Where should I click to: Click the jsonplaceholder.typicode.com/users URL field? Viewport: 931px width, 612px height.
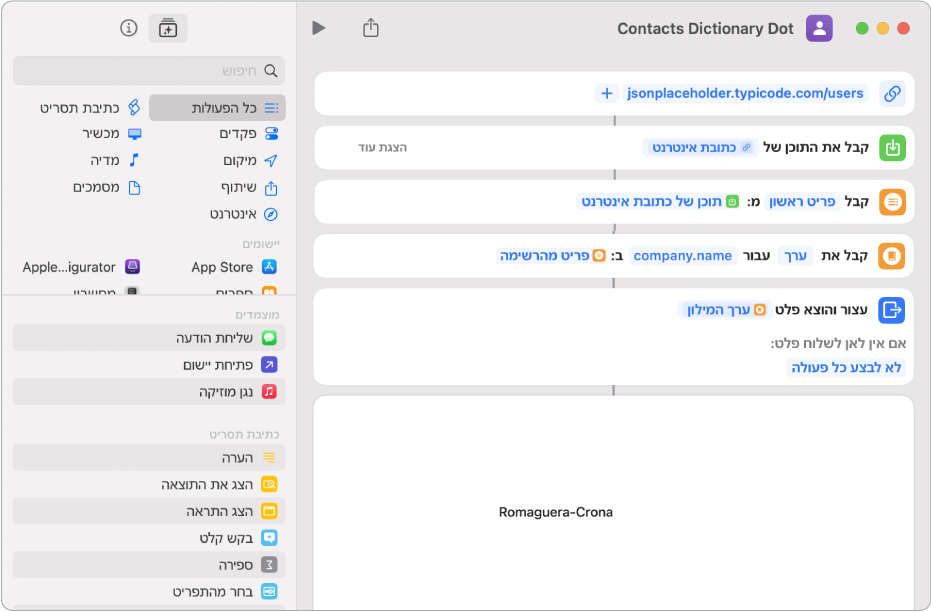pyautogui.click(x=745, y=93)
